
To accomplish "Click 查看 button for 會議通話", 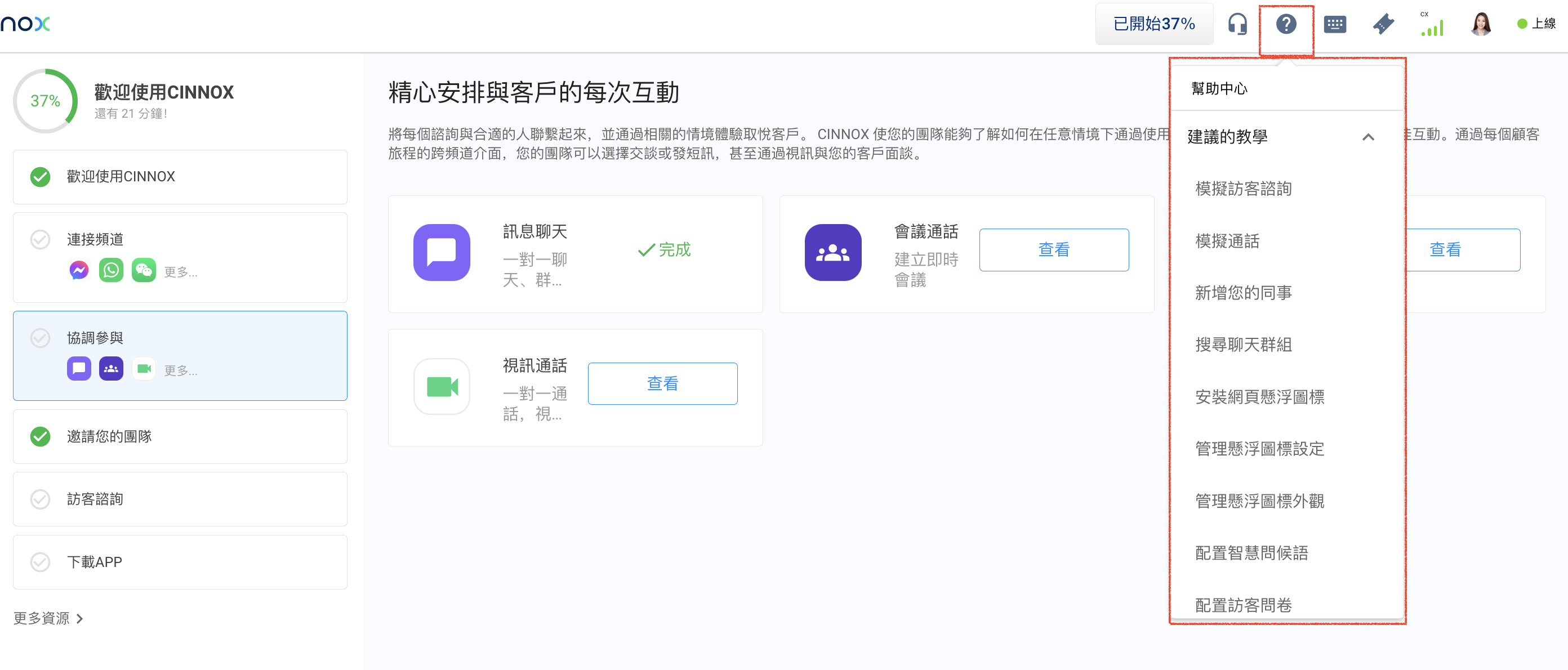I will pos(1053,249).
